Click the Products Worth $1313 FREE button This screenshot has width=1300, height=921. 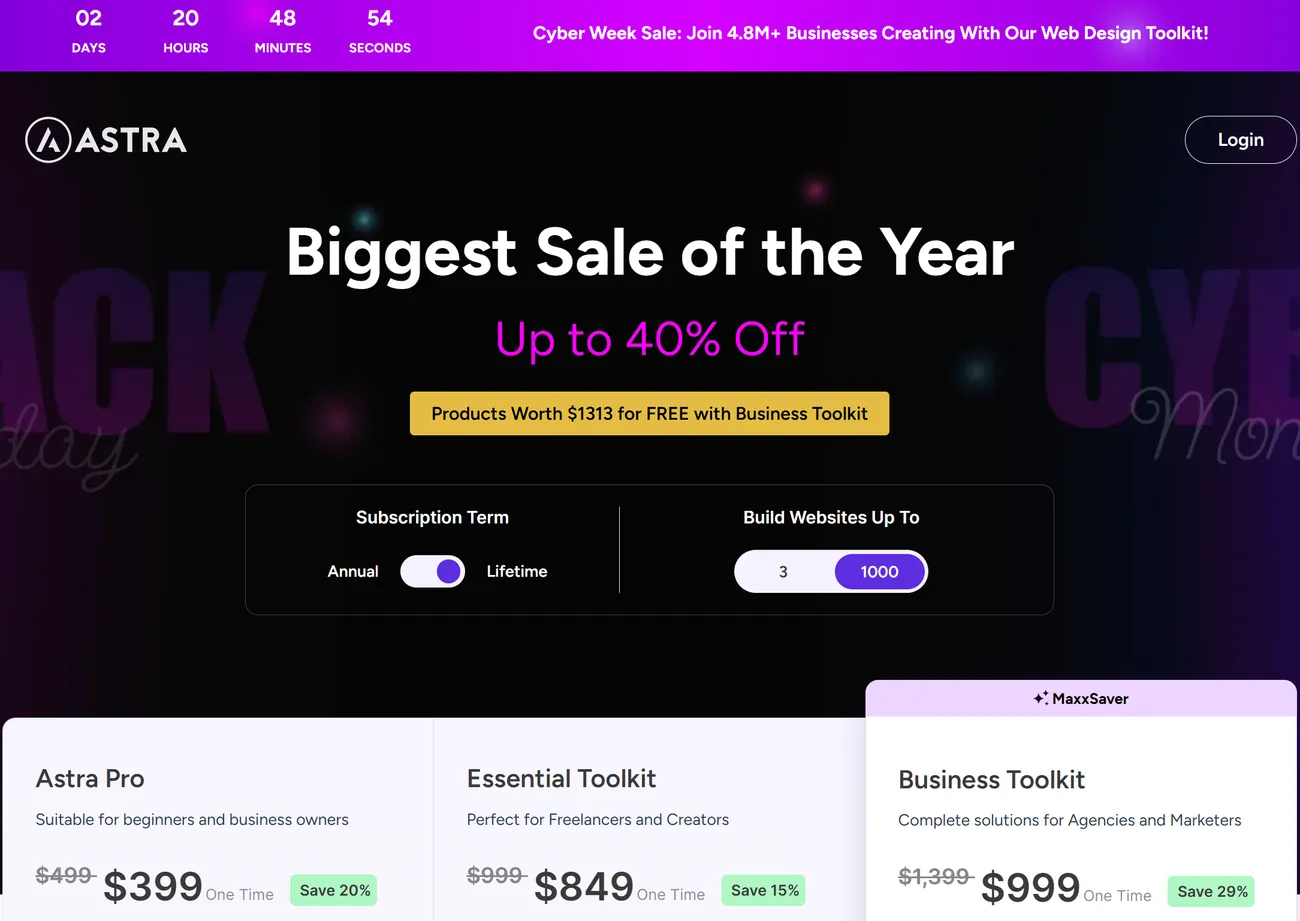click(649, 414)
